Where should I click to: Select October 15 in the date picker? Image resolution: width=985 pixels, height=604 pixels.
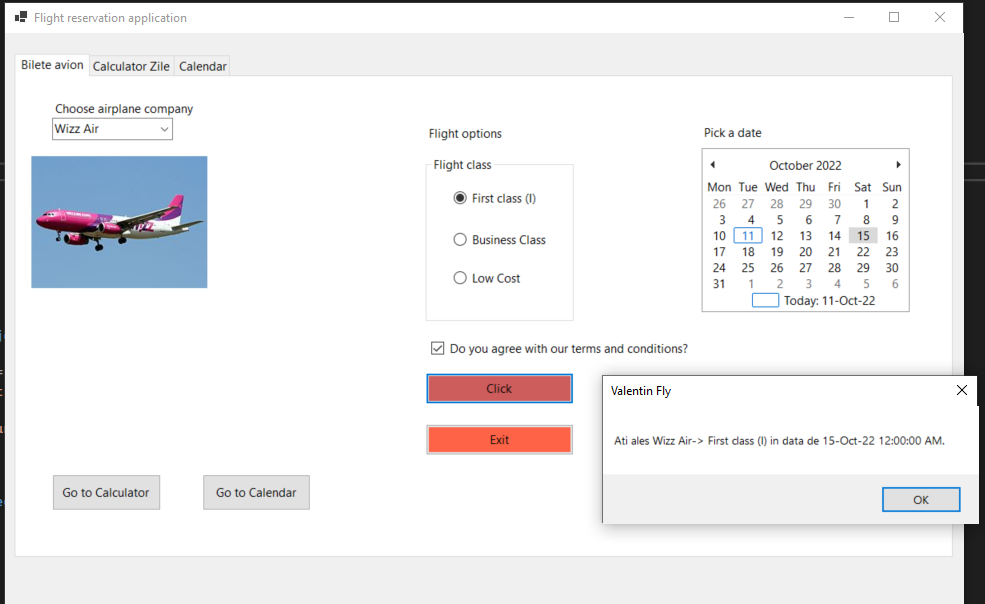pos(862,235)
